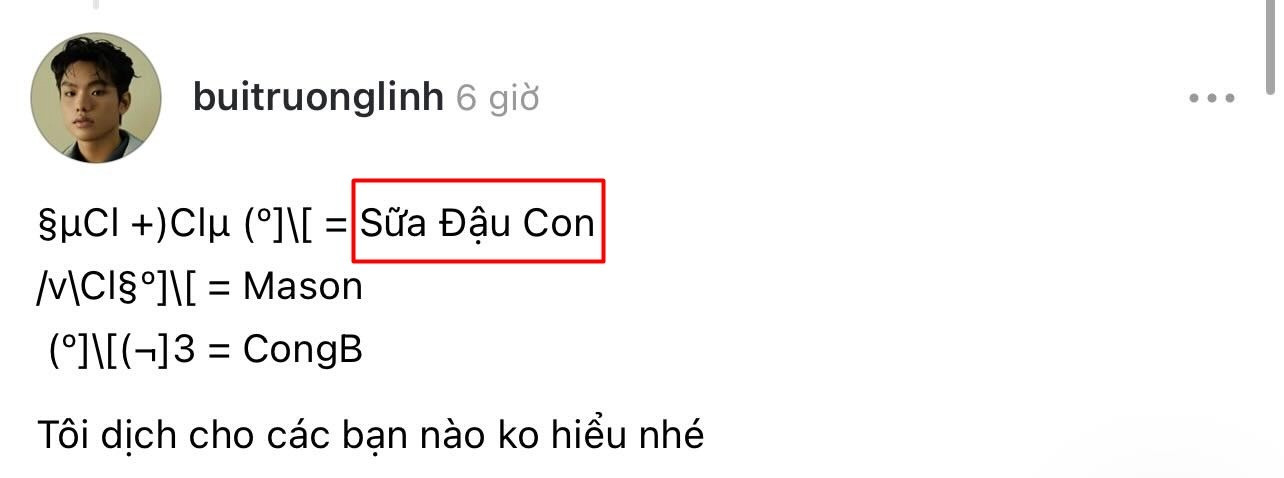
Task: Click the word "Tôi" starting the caption
Action: point(60,436)
